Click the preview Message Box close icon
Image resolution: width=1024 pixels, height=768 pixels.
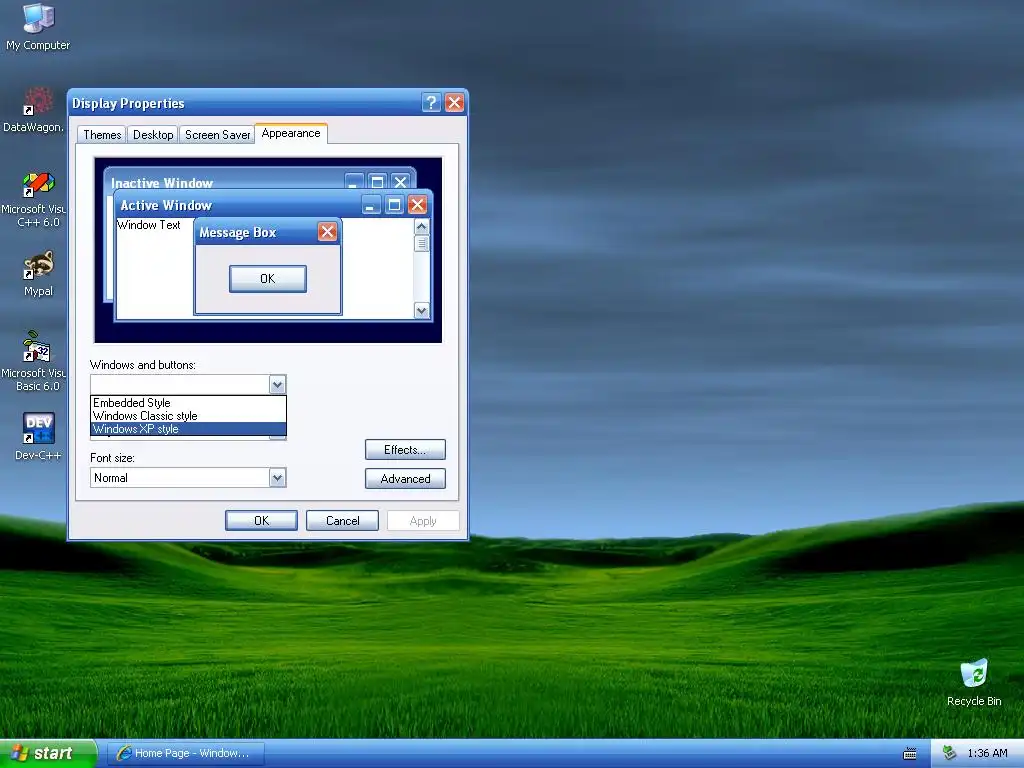[x=327, y=231]
